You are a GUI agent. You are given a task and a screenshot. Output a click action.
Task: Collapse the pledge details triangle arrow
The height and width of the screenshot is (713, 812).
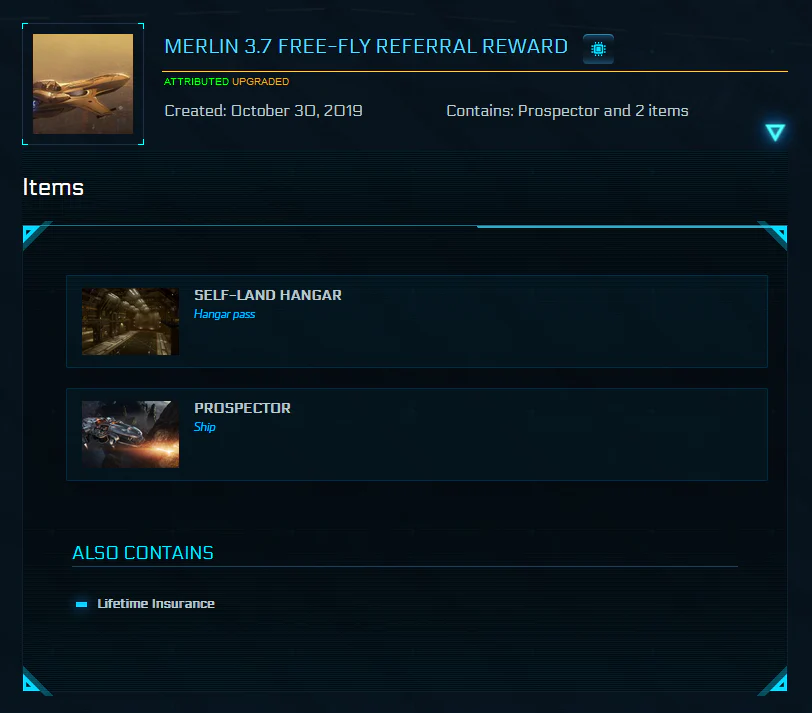coord(775,132)
